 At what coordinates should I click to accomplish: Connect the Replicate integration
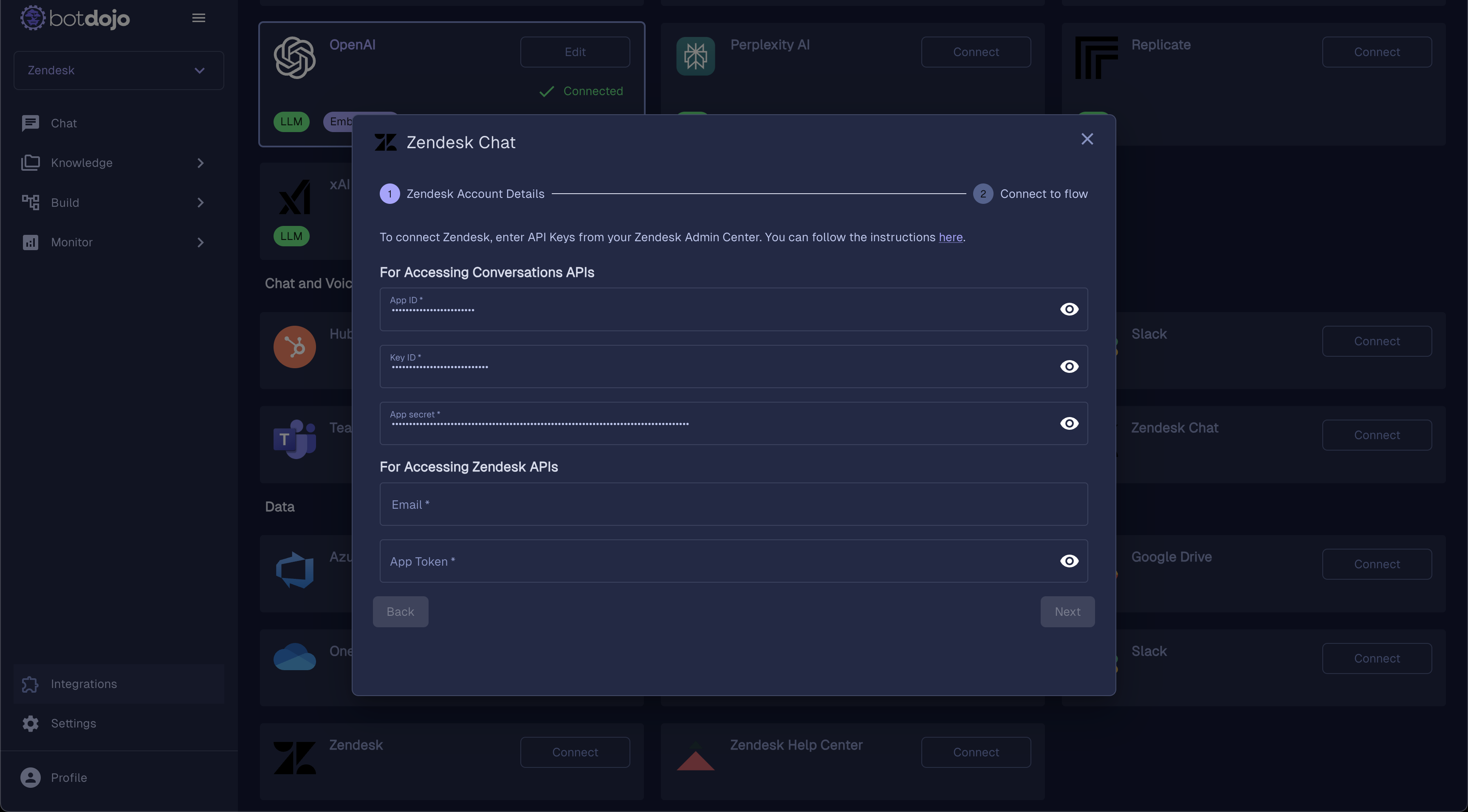pos(1376,52)
